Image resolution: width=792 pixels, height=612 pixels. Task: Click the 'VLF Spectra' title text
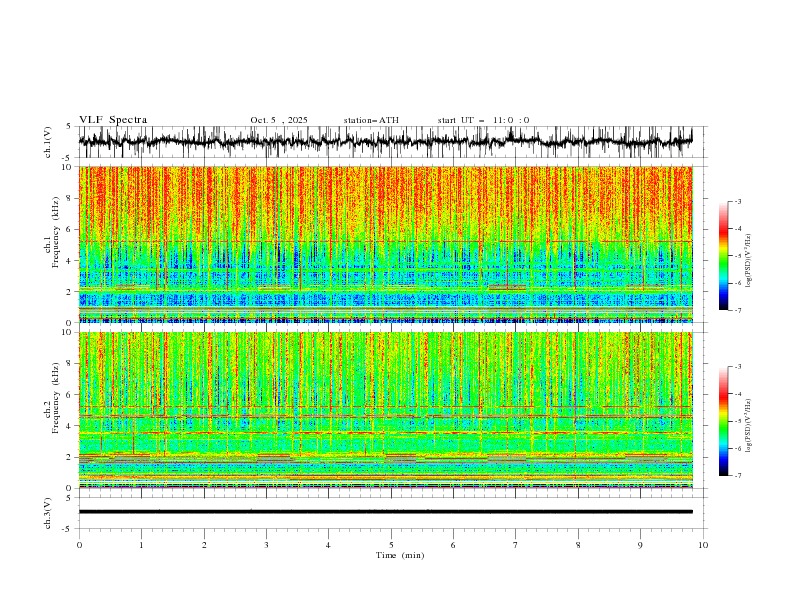(x=113, y=120)
